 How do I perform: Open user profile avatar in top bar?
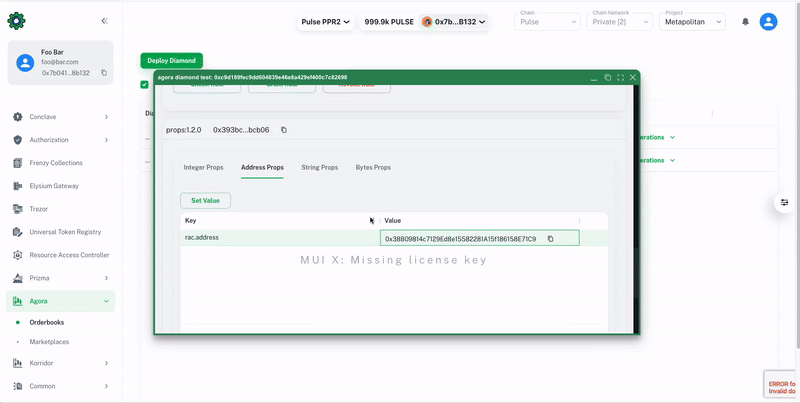pos(768,22)
